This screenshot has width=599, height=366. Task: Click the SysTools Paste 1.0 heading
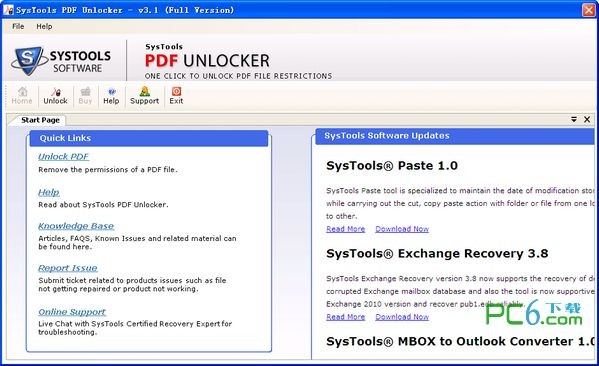pos(392,165)
